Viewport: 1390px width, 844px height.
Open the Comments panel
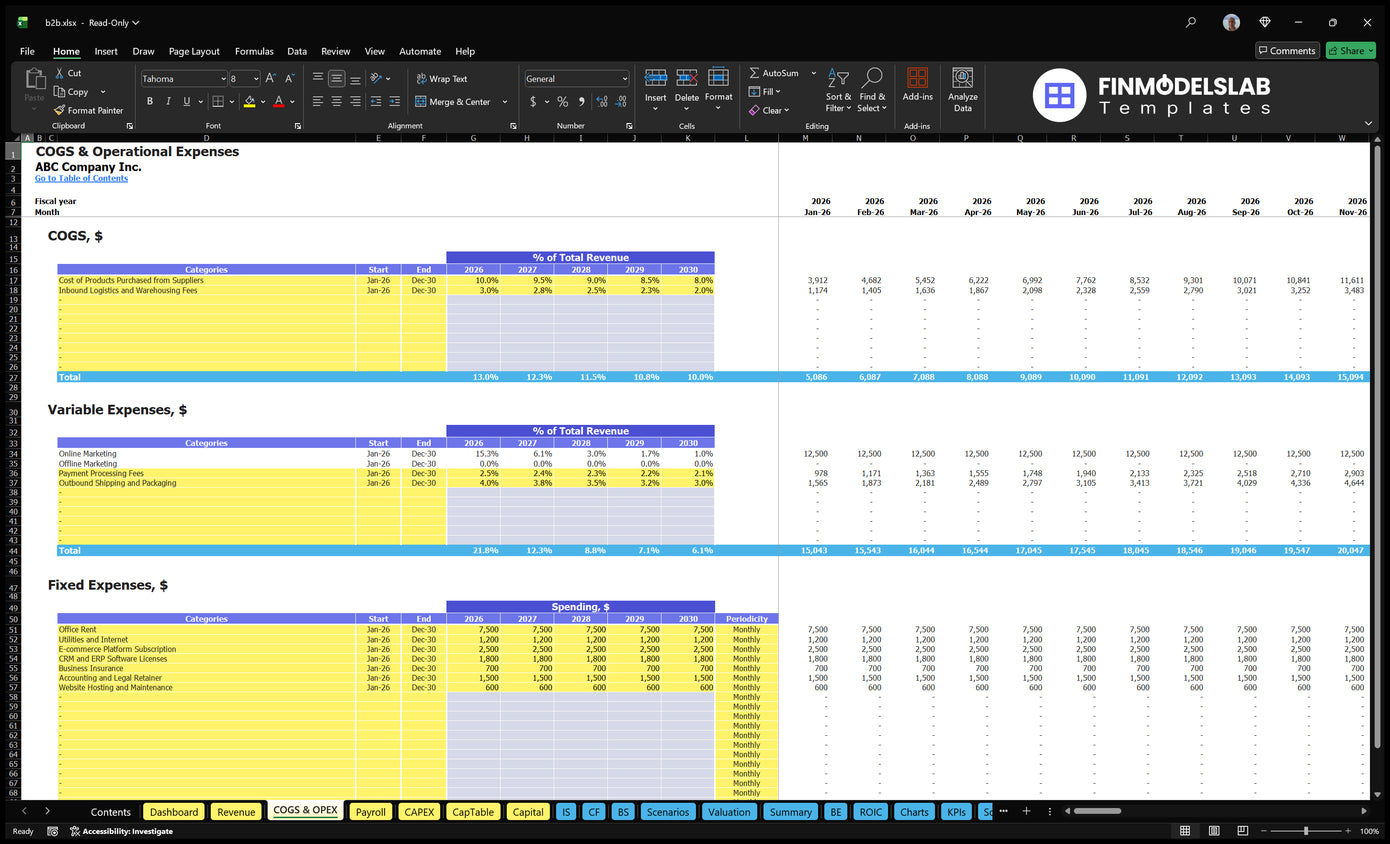[x=1287, y=50]
